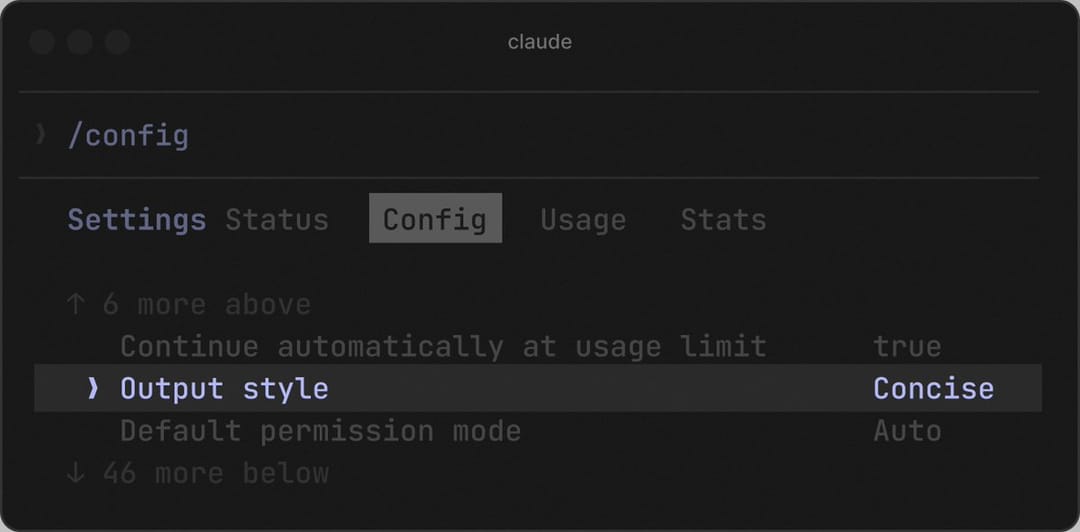Click the claude window title
Screen dimensions: 1080x532
click(x=540, y=42)
